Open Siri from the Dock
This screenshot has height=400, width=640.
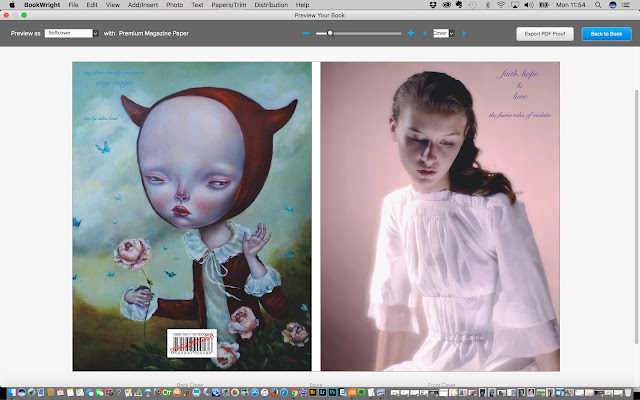[x=22, y=393]
